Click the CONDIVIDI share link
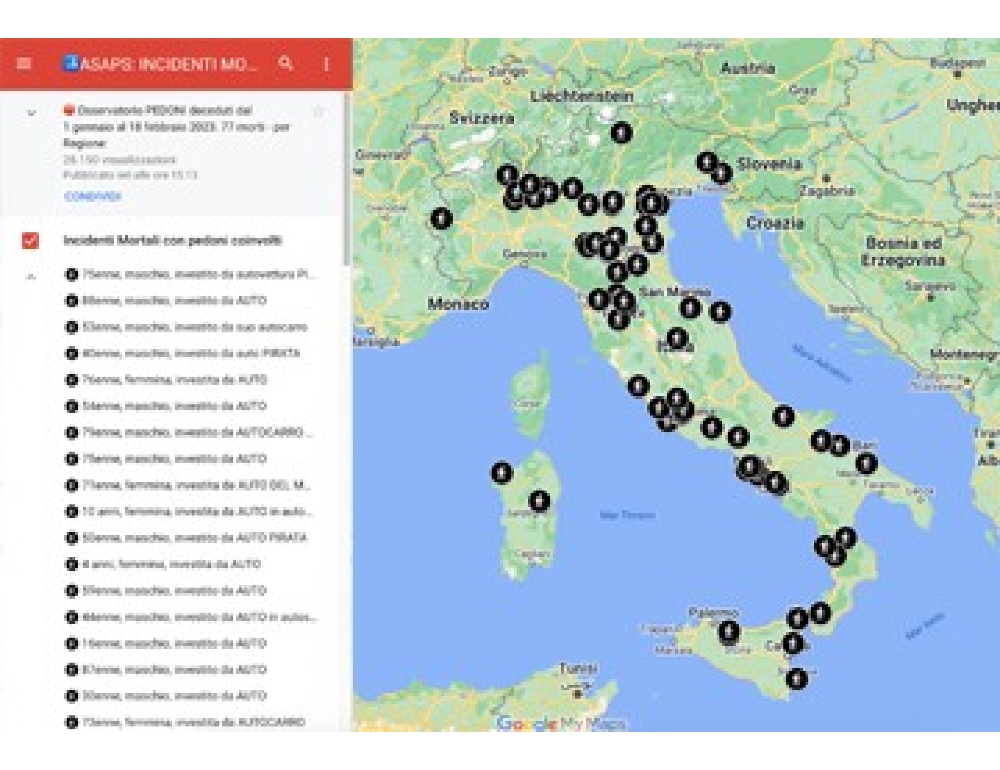Image resolution: width=1000 pixels, height=770 pixels. (x=92, y=196)
